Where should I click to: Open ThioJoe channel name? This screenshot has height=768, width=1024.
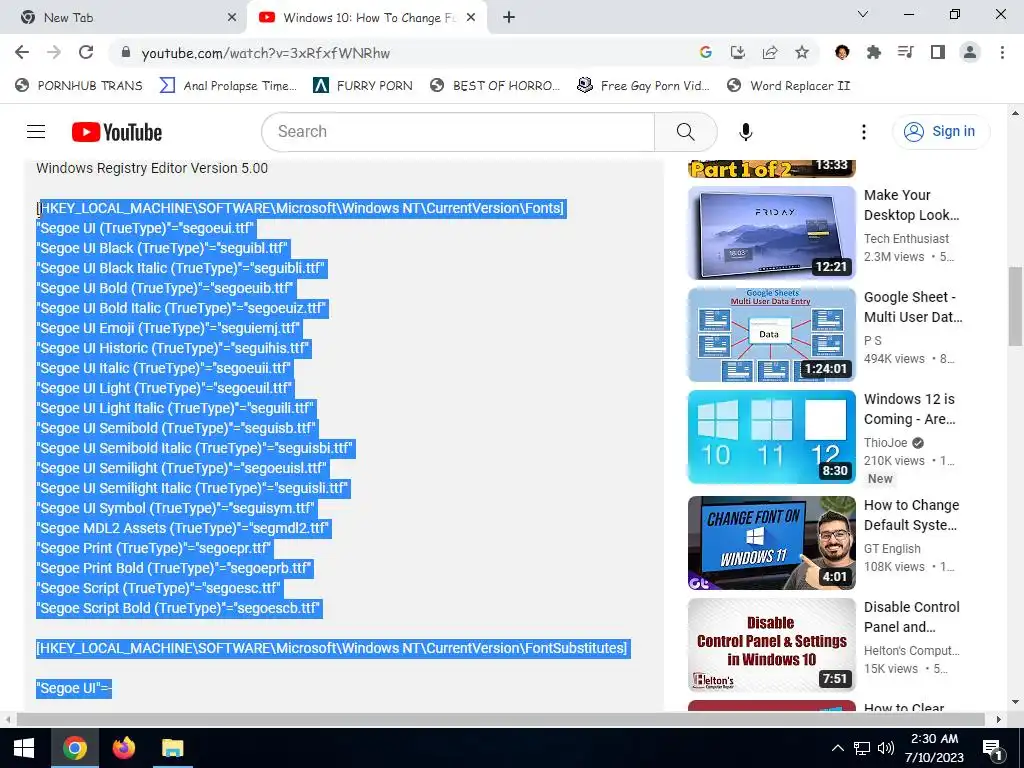(x=885, y=442)
